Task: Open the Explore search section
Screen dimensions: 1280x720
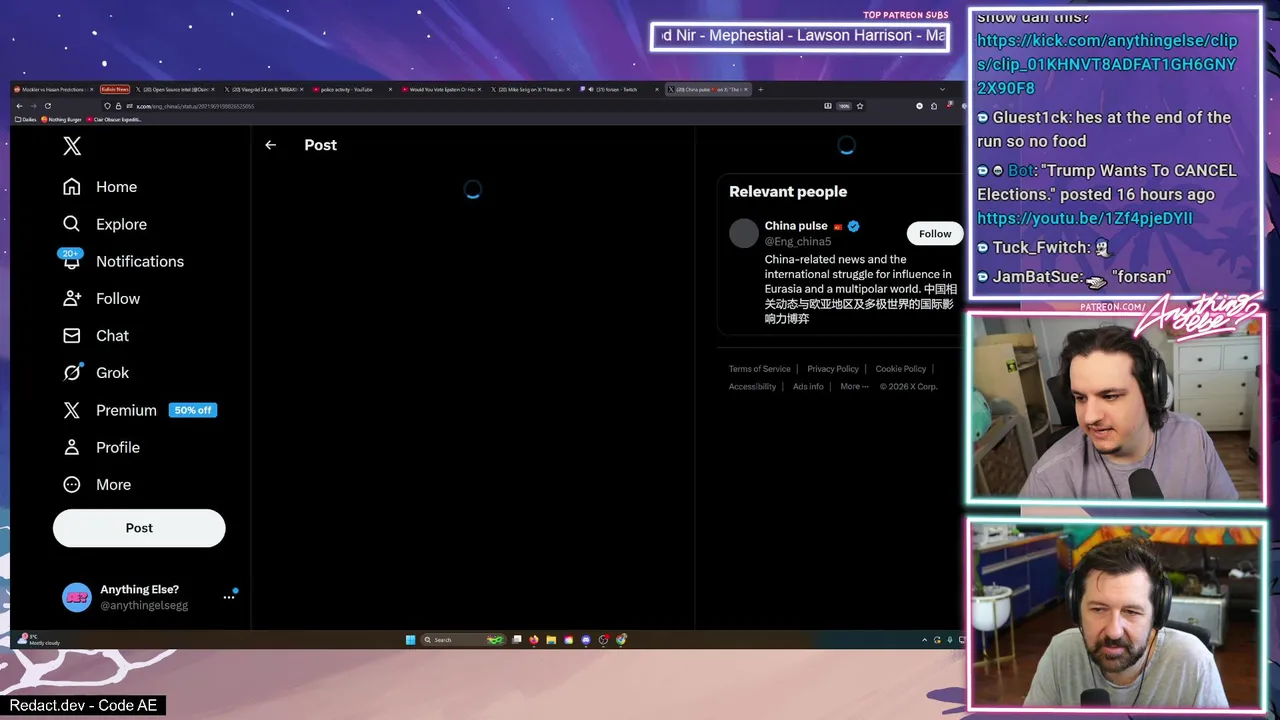Action: 105,224
